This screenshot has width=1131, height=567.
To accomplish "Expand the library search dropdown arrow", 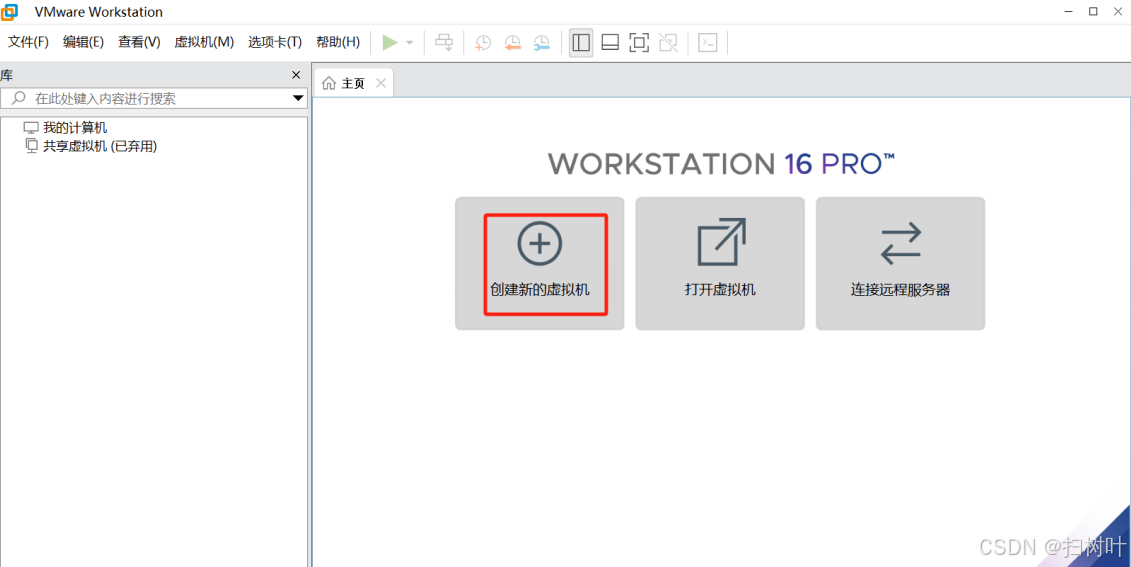I will tap(299, 99).
